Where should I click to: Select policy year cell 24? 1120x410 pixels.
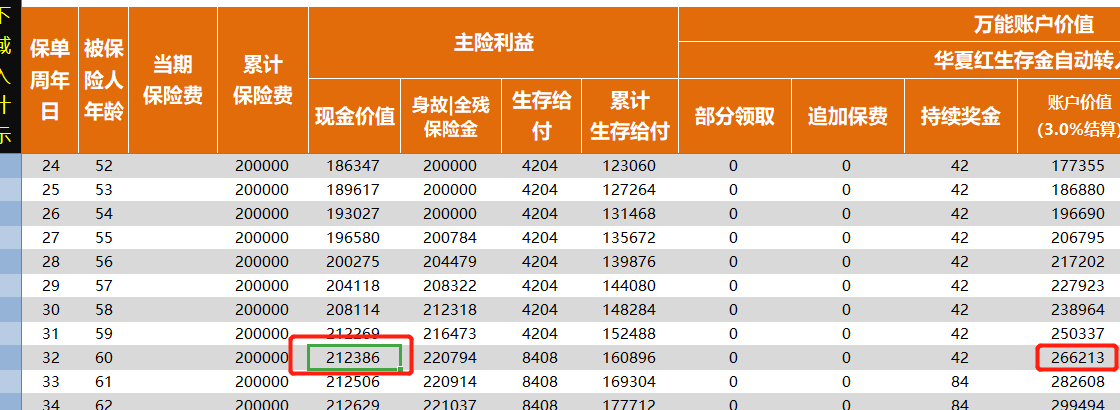pos(51,166)
